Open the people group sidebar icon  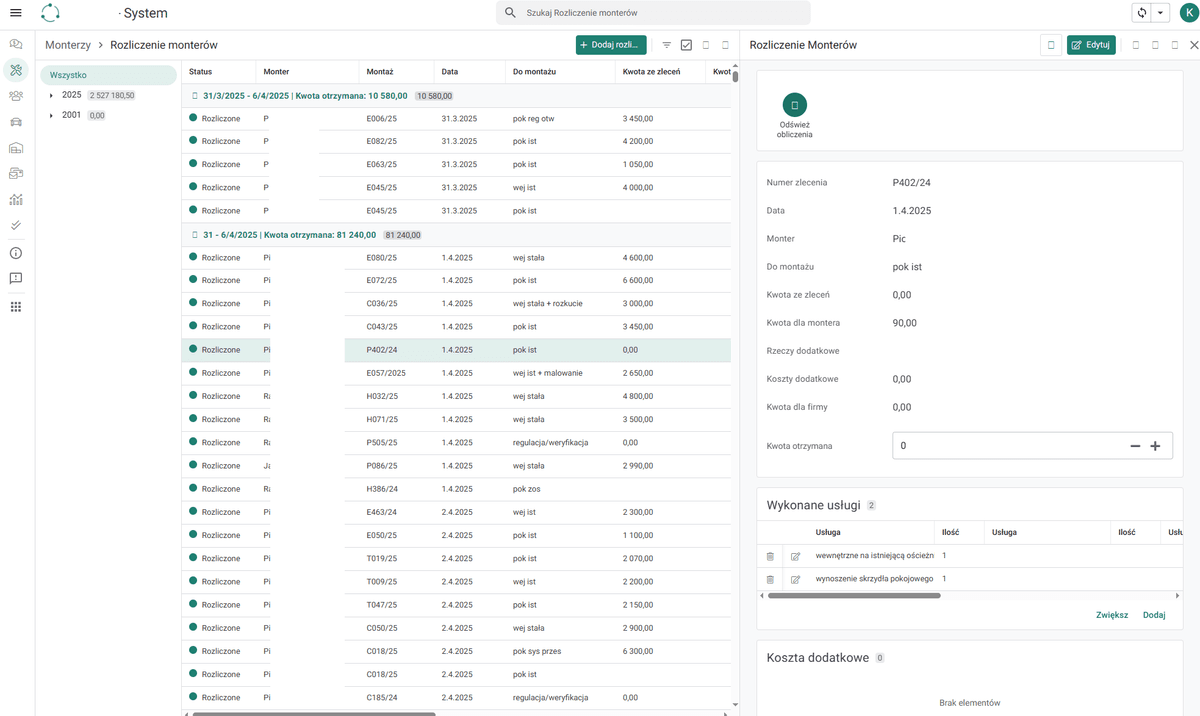16,96
